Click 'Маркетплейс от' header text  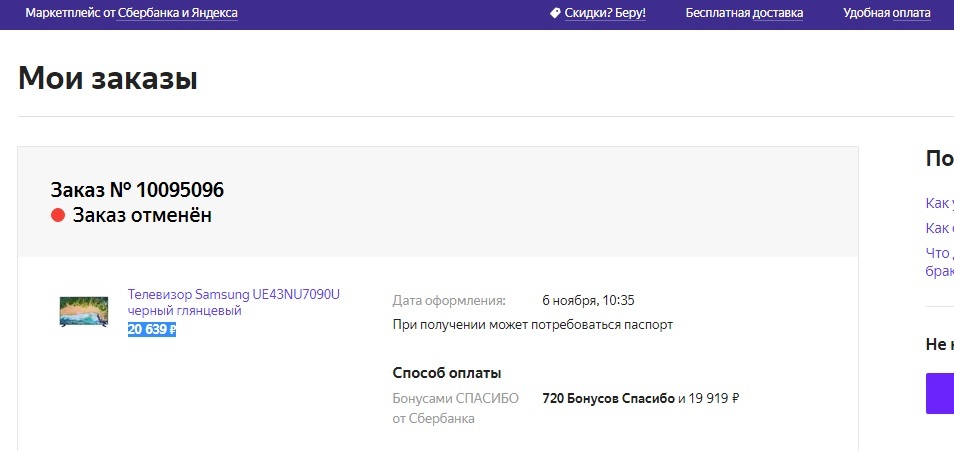coord(70,13)
